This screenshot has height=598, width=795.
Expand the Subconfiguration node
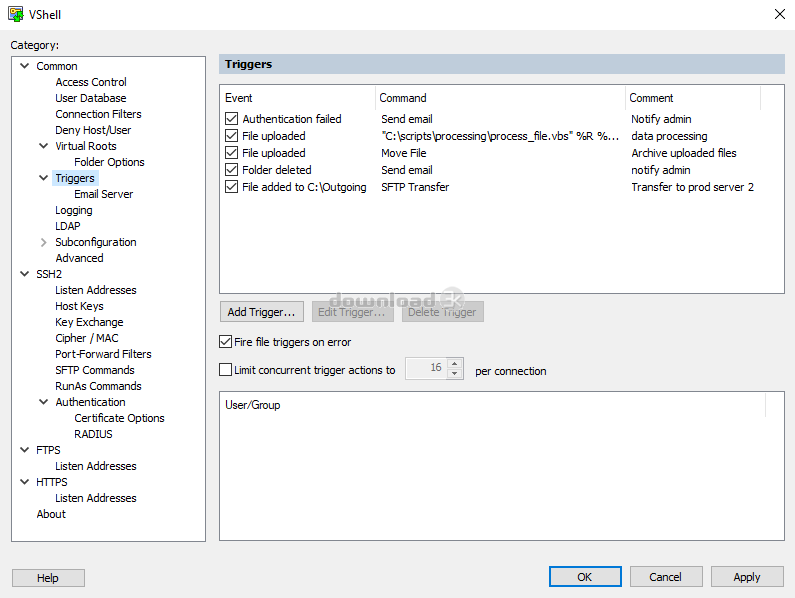click(x=44, y=242)
